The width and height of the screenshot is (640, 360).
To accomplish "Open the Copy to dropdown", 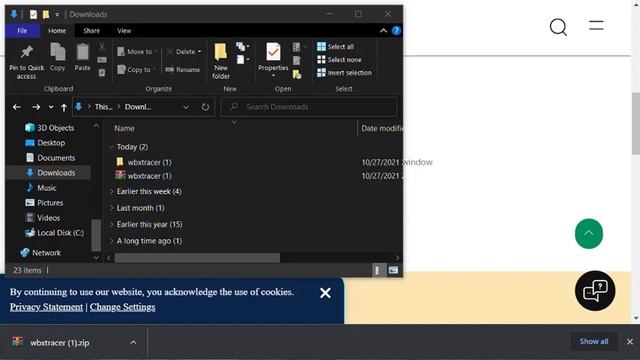I will click(136, 69).
